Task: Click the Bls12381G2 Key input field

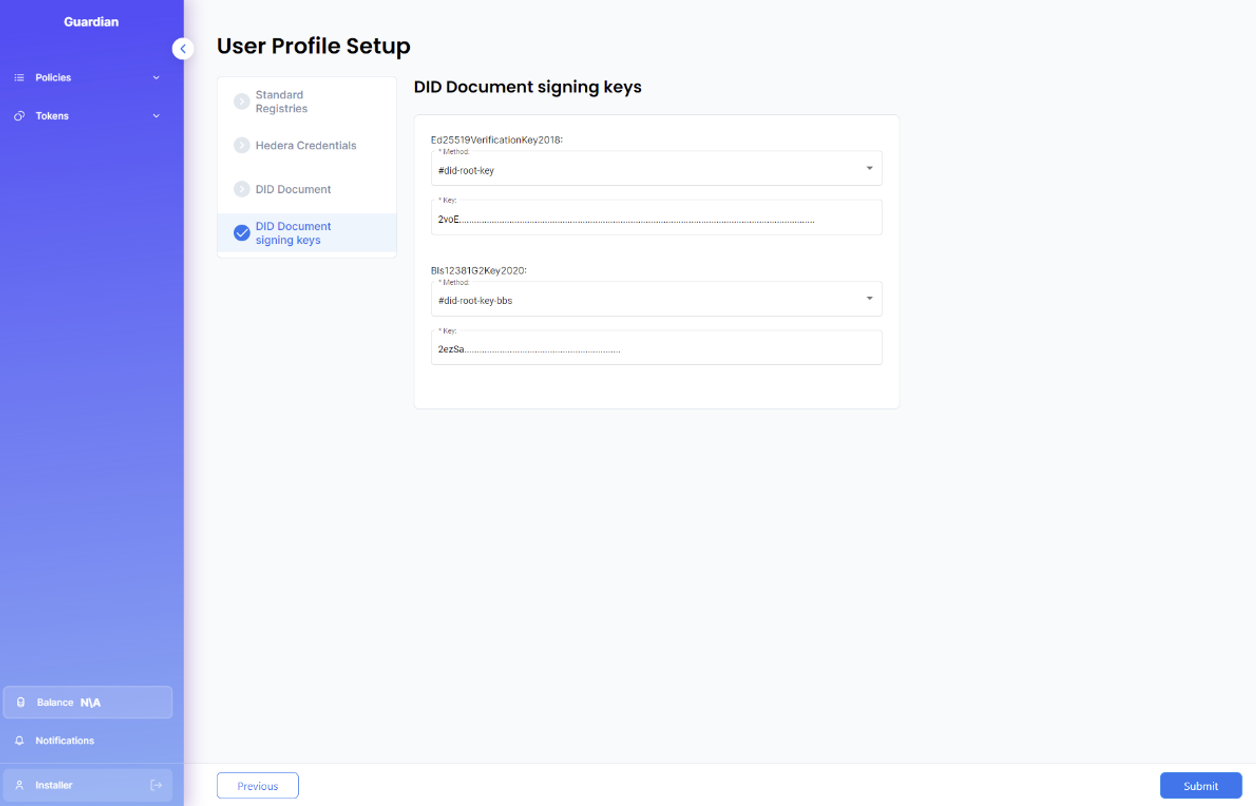Action: [656, 349]
